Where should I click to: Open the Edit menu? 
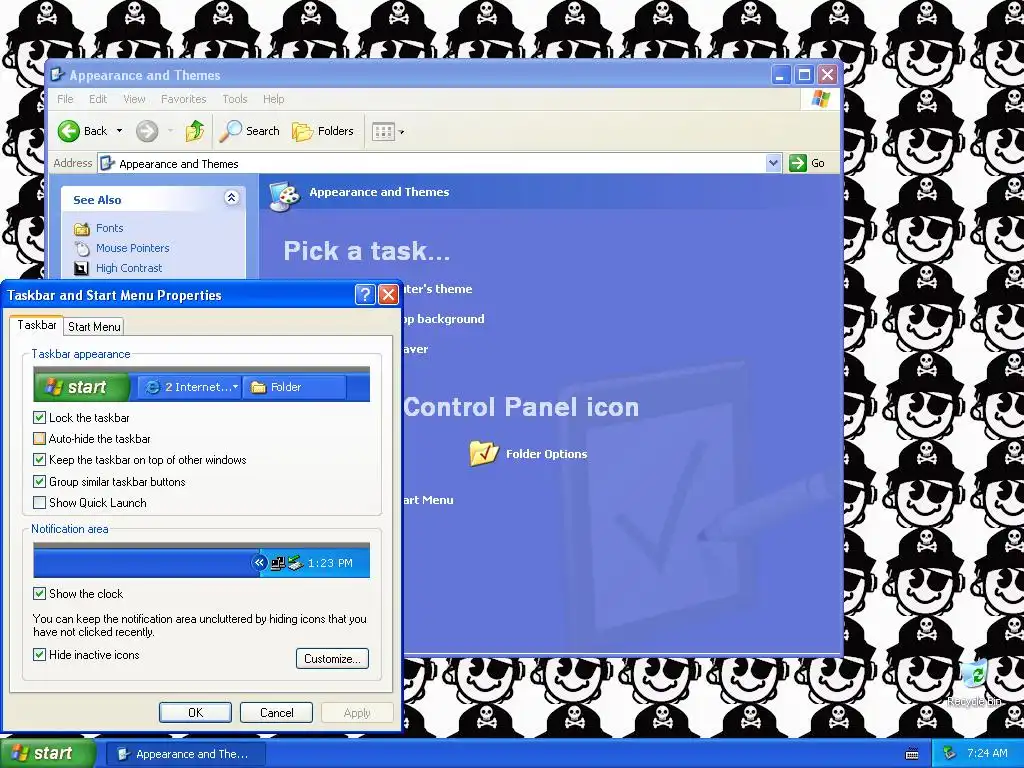98,99
